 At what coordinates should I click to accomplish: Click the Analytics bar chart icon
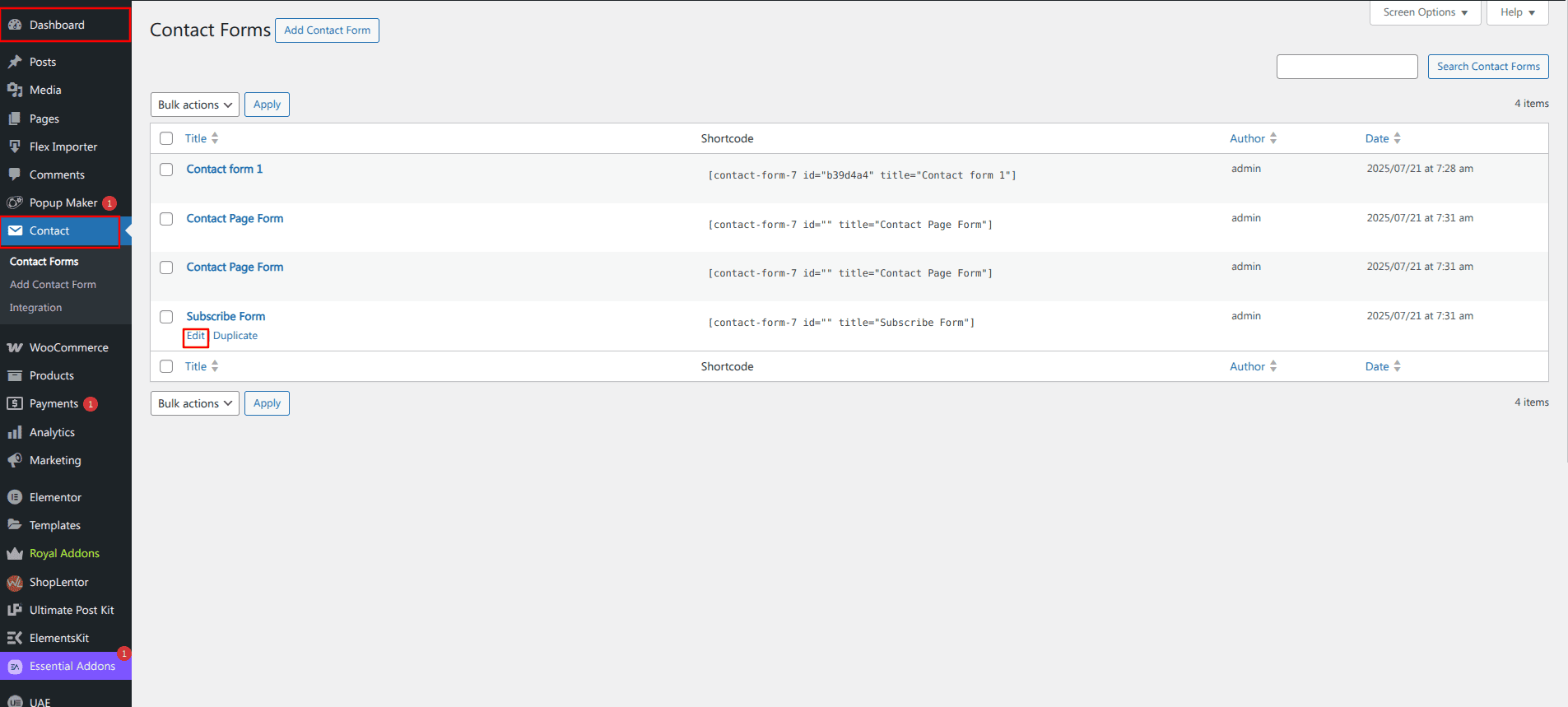(15, 432)
